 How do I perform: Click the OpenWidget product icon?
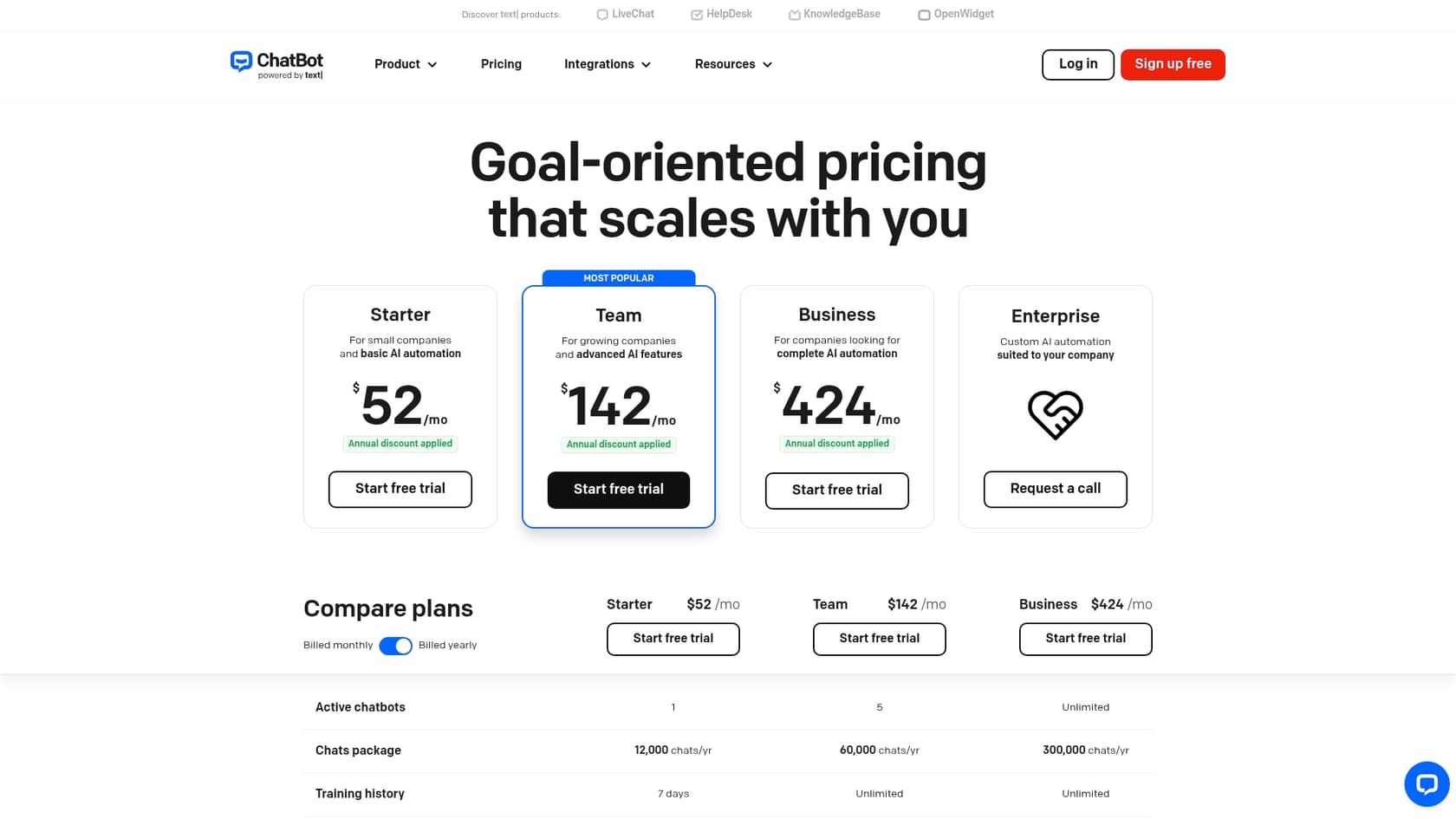[924, 14]
